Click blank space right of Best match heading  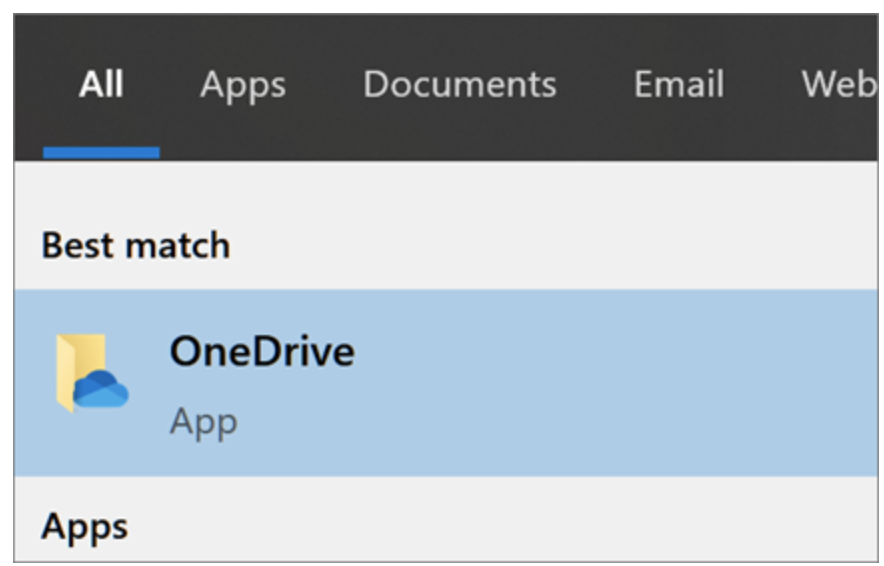pos(550,246)
